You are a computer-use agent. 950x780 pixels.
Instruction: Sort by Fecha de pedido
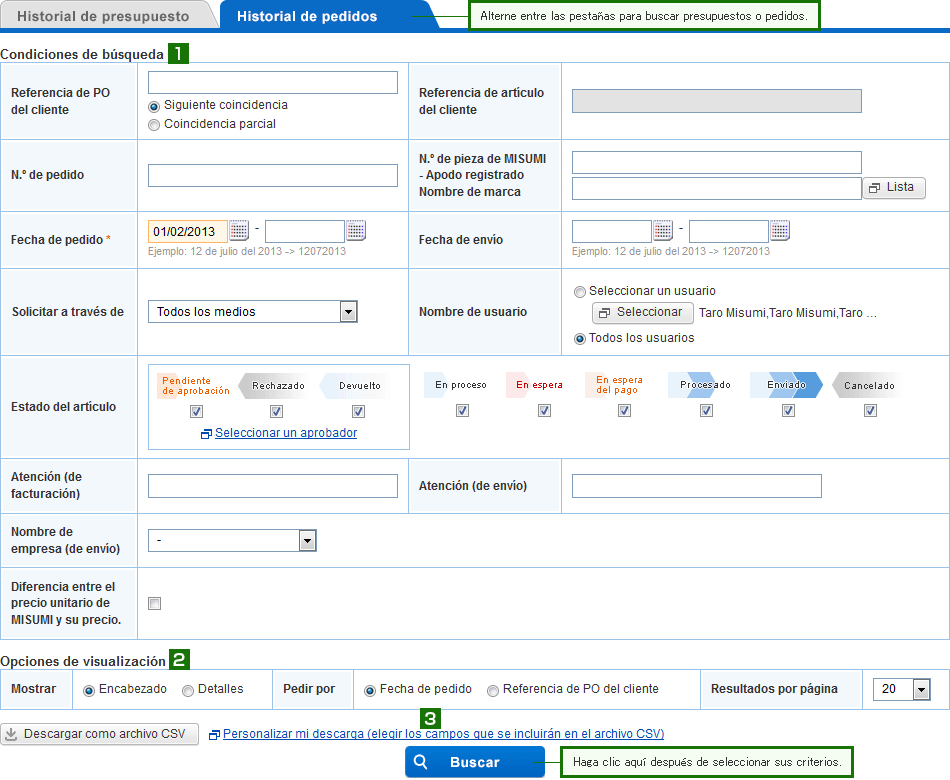(x=370, y=690)
